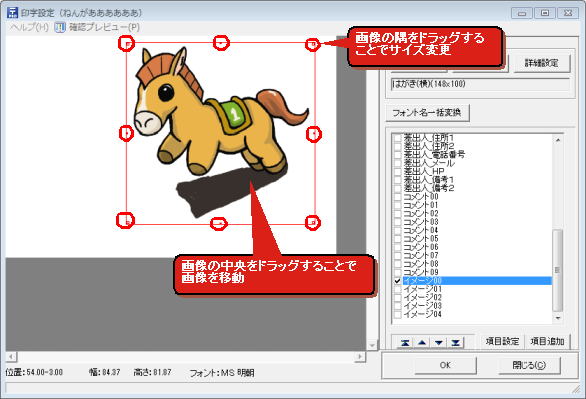Click the canvas horizontal scroll-right arrow

360,356
